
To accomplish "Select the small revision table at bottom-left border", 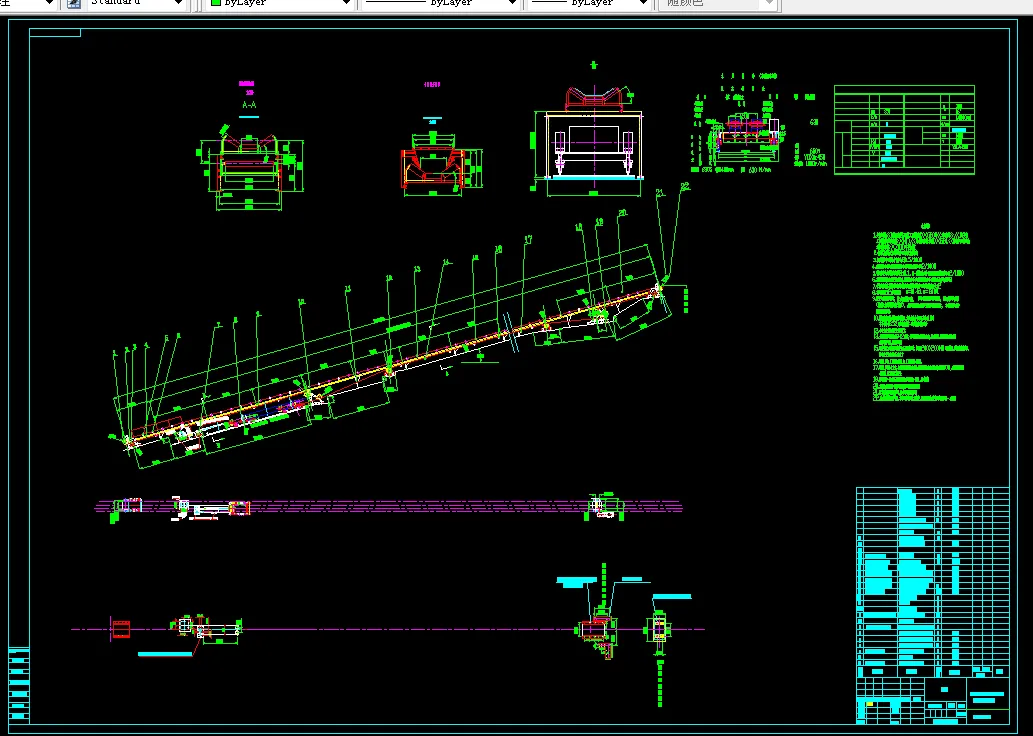I will click(x=18, y=685).
